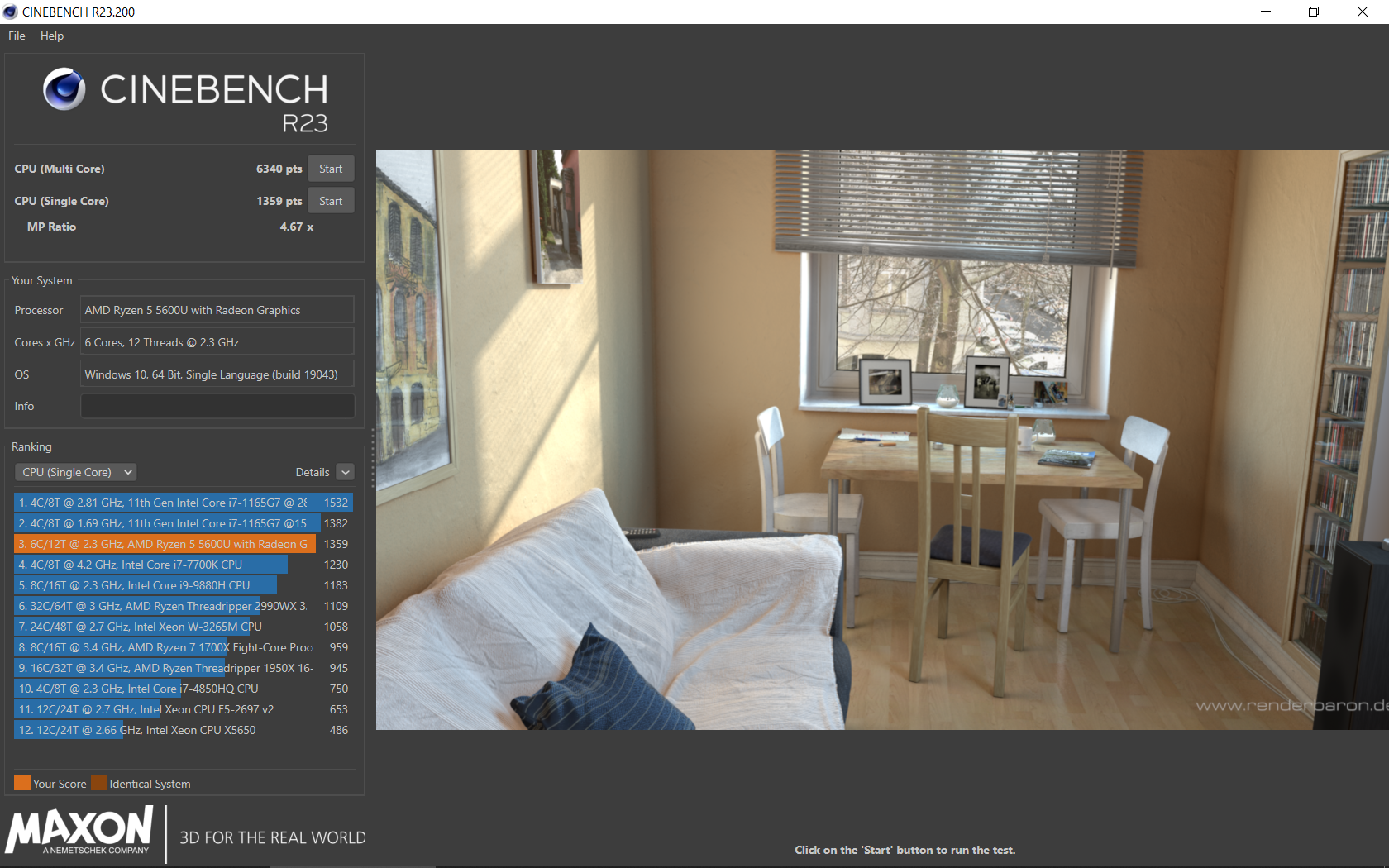Click the MAXON company logo

[x=80, y=831]
